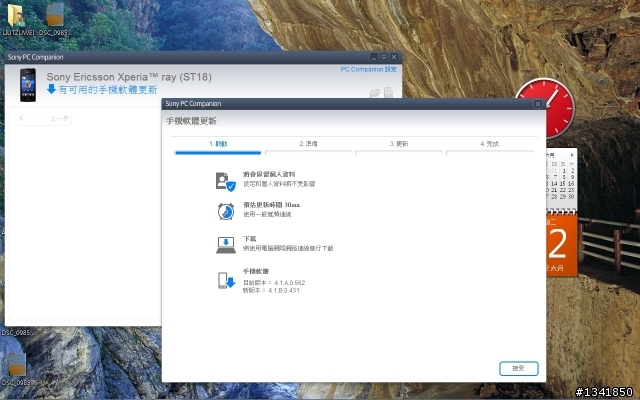This screenshot has width=640, height=400.
Task: Go to next month in calendar gadget
Action: [572, 155]
